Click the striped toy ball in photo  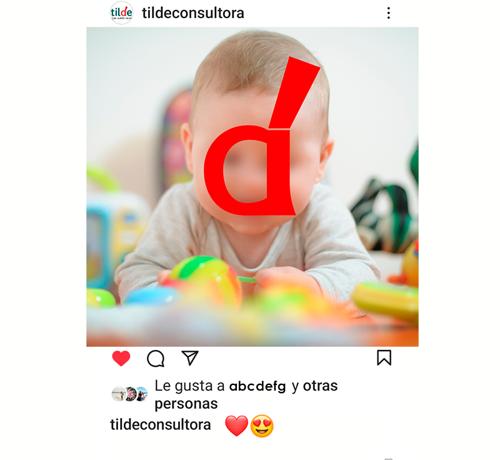coord(205,278)
